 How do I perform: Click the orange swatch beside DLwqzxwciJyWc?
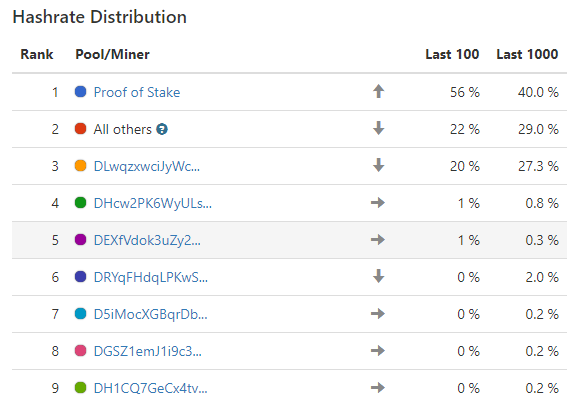pyautogui.click(x=80, y=166)
